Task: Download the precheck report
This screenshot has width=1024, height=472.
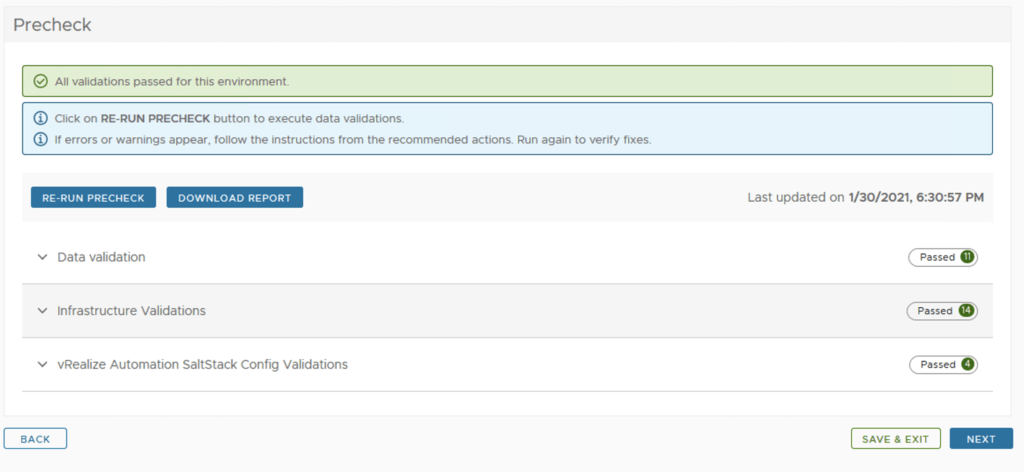Action: tap(234, 198)
